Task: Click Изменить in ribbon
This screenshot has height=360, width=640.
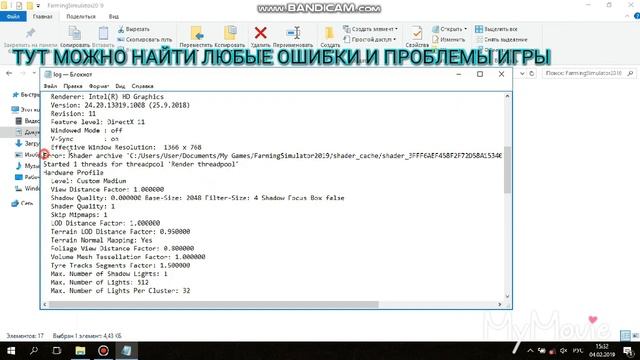Action: (449, 40)
